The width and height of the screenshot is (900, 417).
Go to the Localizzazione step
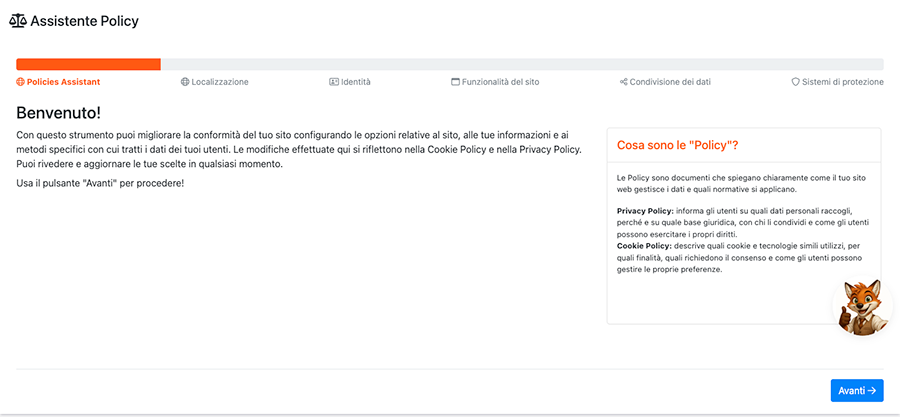click(x=220, y=82)
